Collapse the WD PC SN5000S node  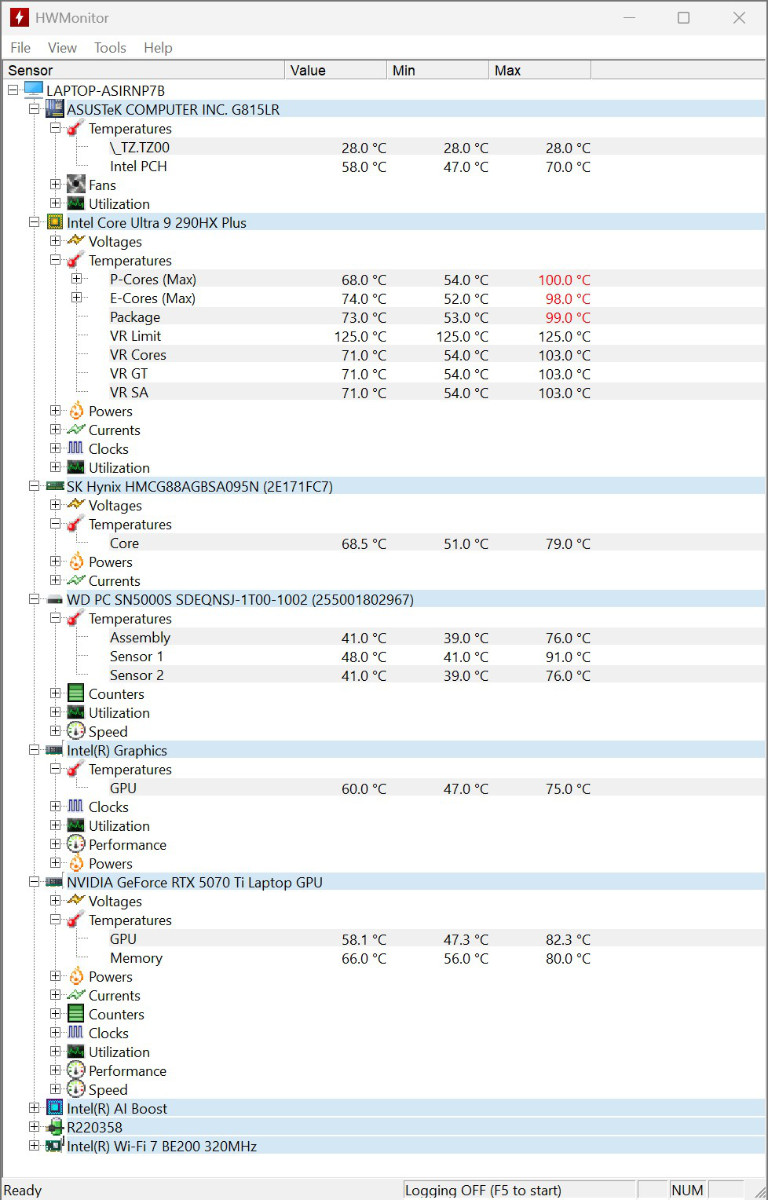tap(34, 599)
